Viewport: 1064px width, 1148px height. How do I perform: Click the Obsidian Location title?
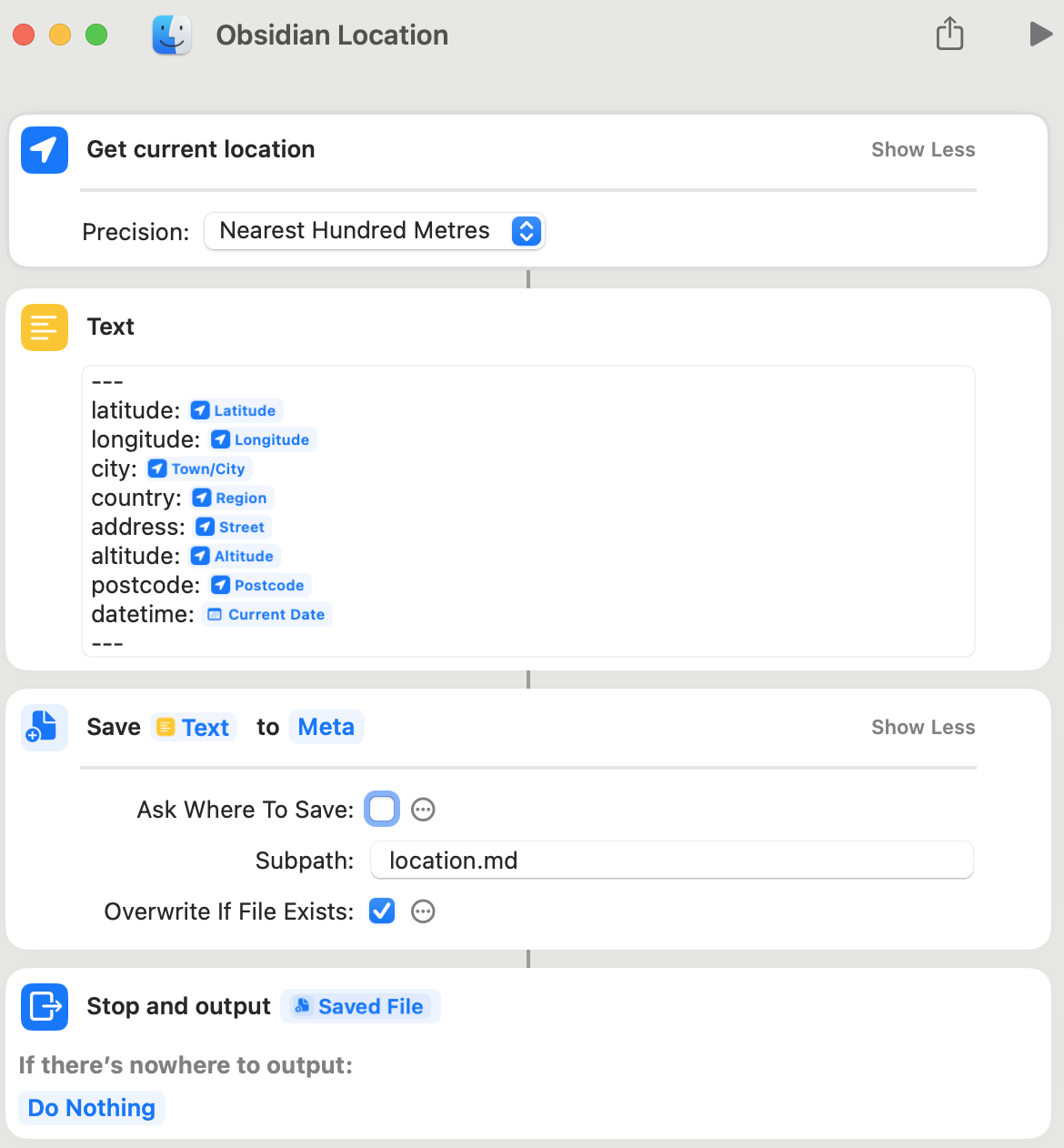click(x=332, y=35)
